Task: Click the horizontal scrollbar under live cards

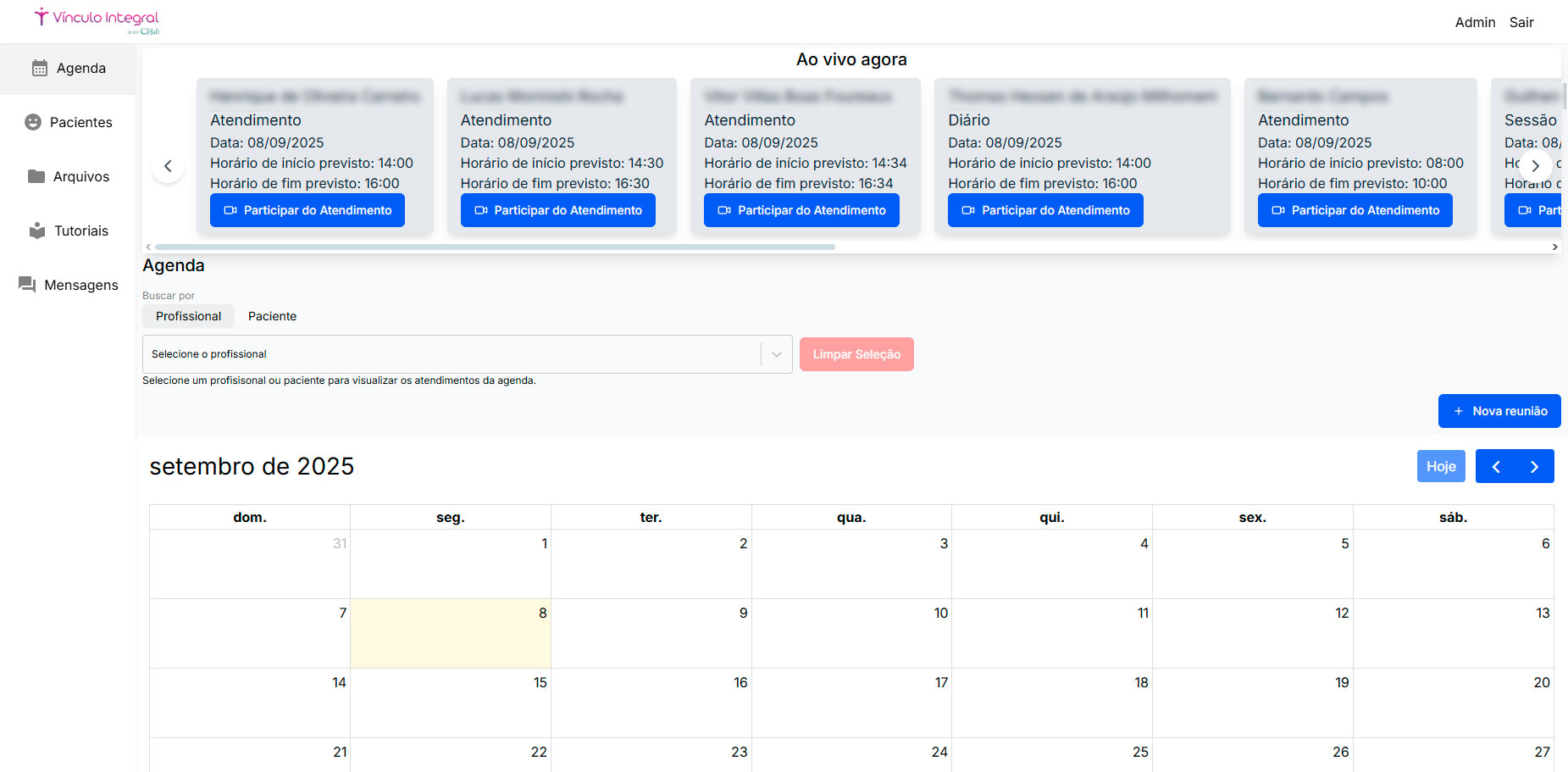Action: click(x=495, y=247)
